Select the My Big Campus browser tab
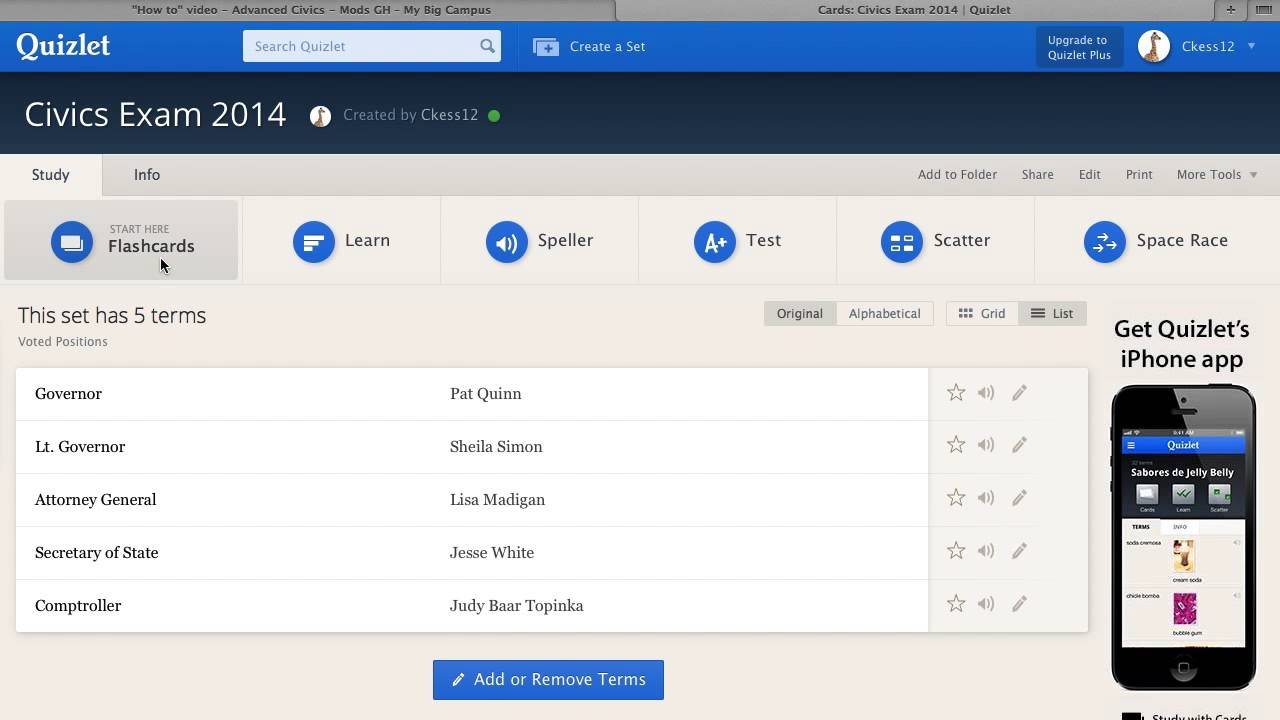 (311, 10)
